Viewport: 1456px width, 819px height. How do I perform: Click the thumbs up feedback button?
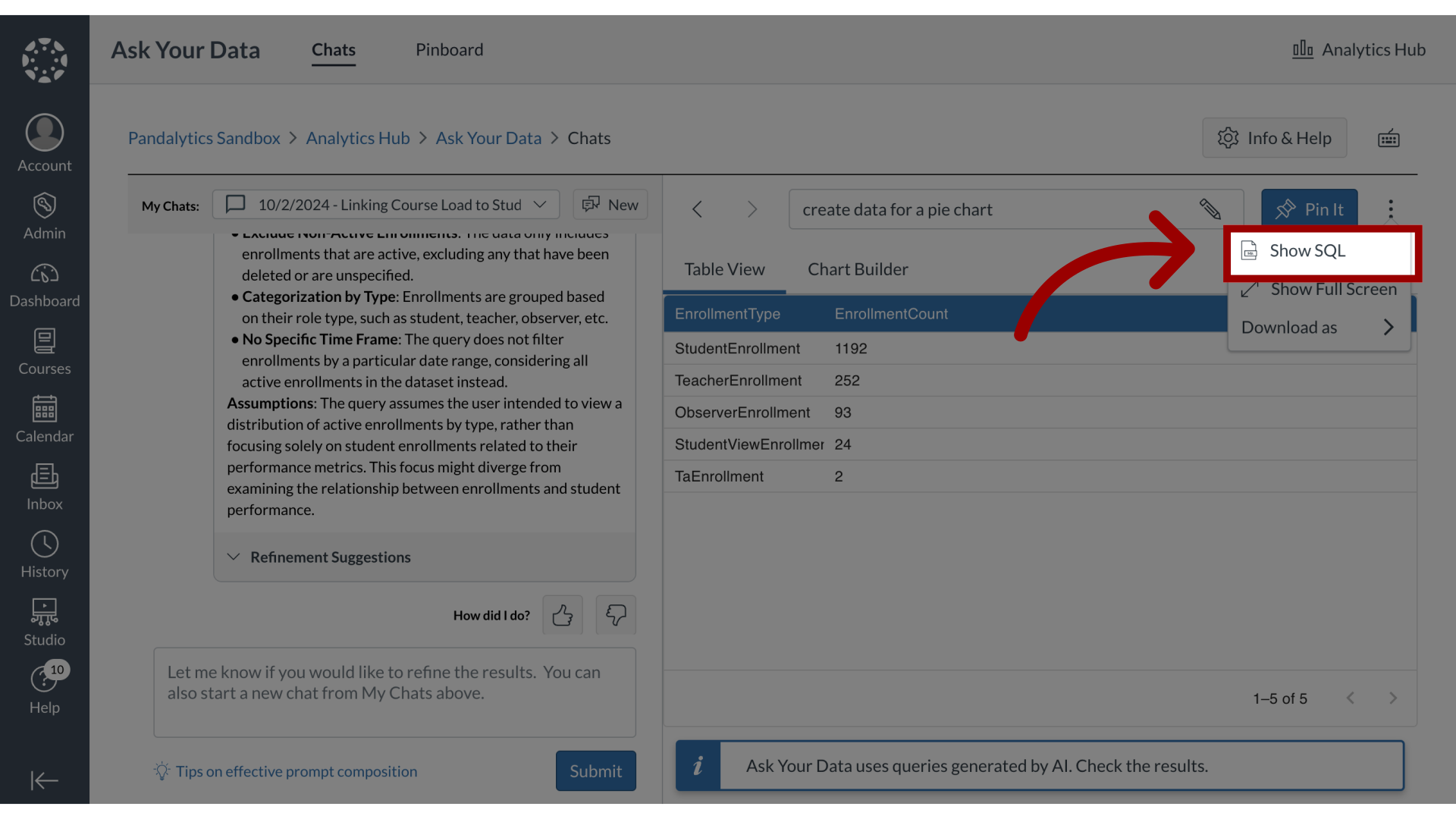point(562,614)
